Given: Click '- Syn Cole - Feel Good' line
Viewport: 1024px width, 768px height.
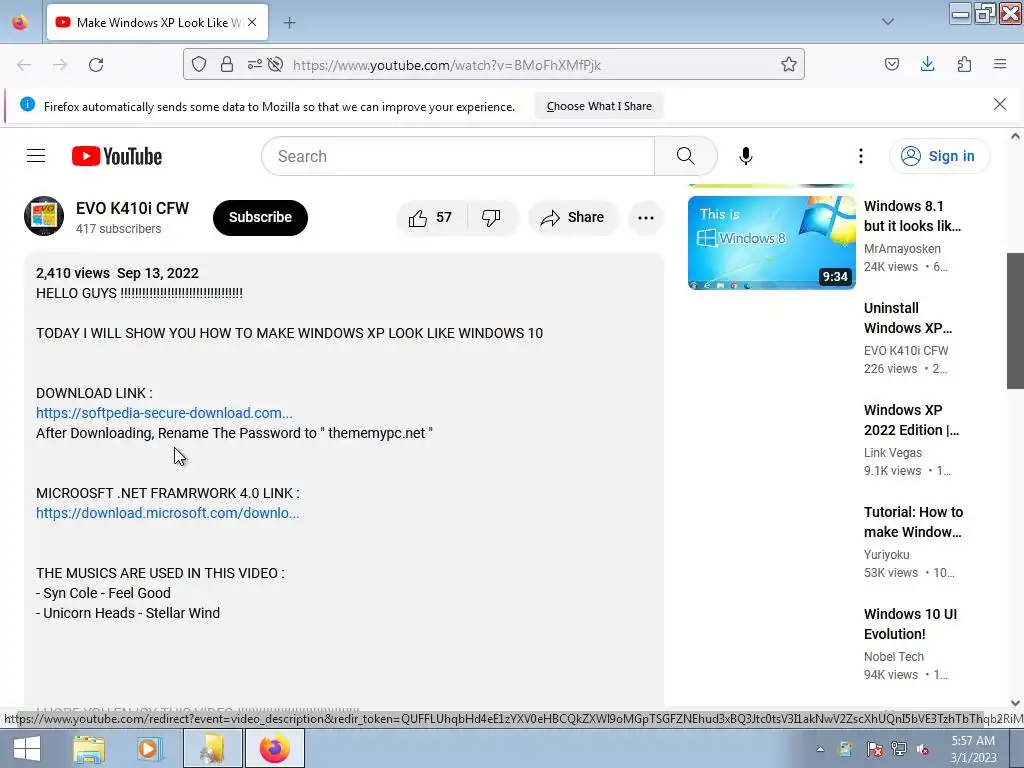Looking at the screenshot, I should tap(103, 593).
